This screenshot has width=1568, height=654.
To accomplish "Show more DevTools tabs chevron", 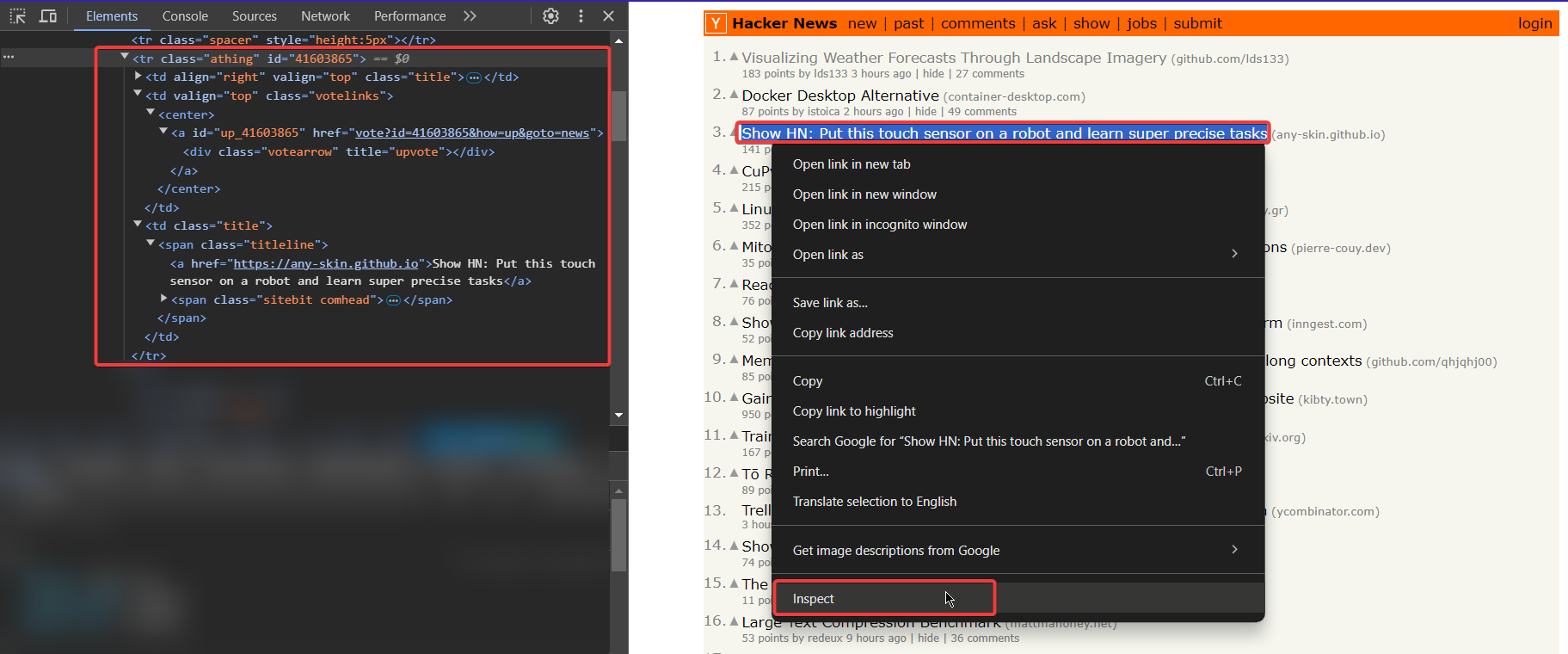I will coord(470,15).
